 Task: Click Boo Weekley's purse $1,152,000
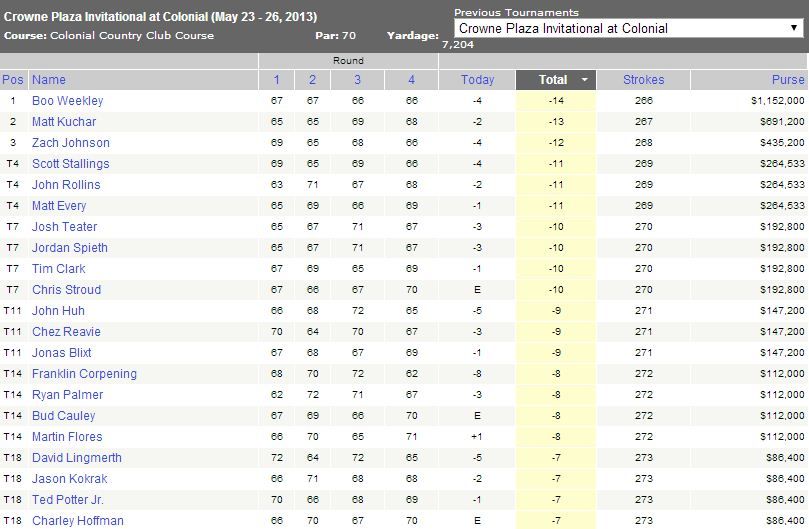click(x=778, y=101)
